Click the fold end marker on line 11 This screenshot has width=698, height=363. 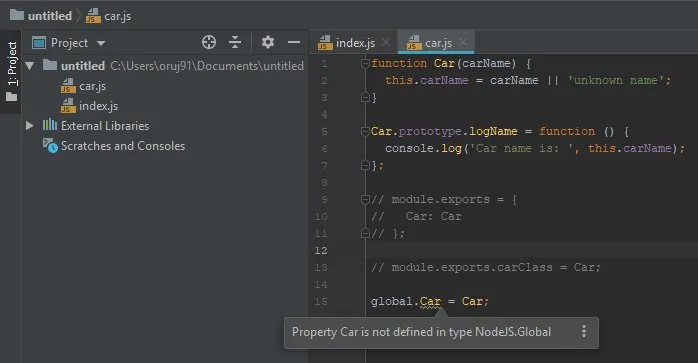[365, 233]
